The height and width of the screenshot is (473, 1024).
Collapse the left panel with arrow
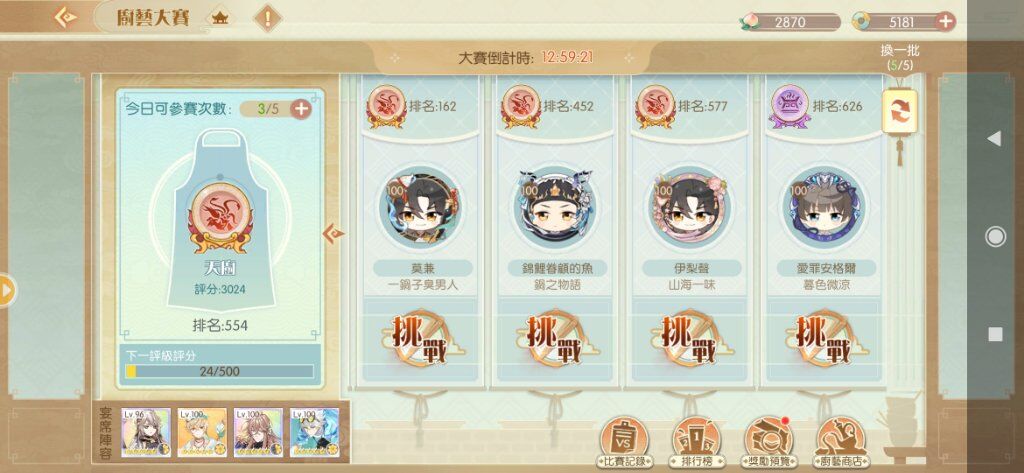point(333,233)
